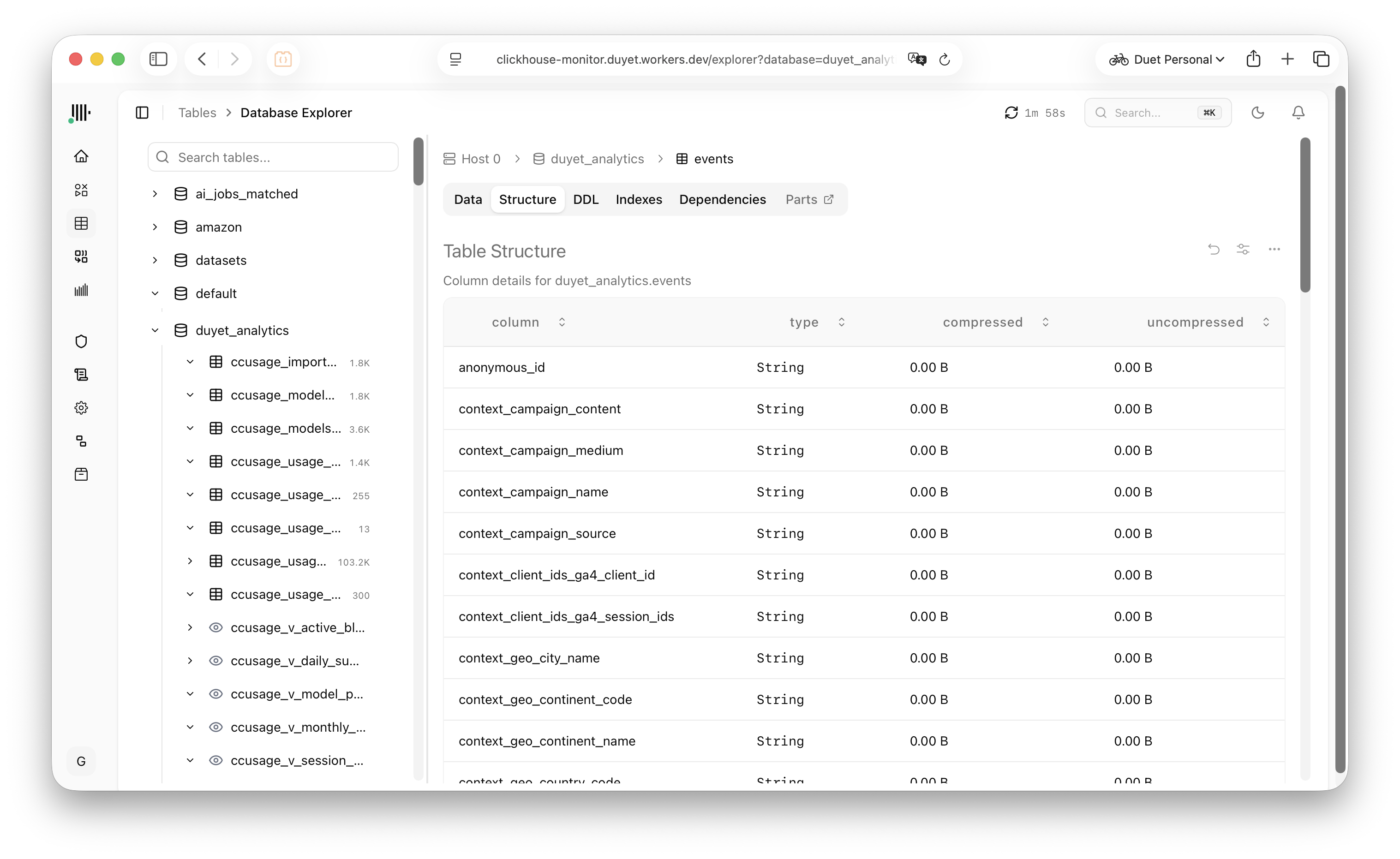Switch to the DDL tab
1400x859 pixels.
[585, 199]
